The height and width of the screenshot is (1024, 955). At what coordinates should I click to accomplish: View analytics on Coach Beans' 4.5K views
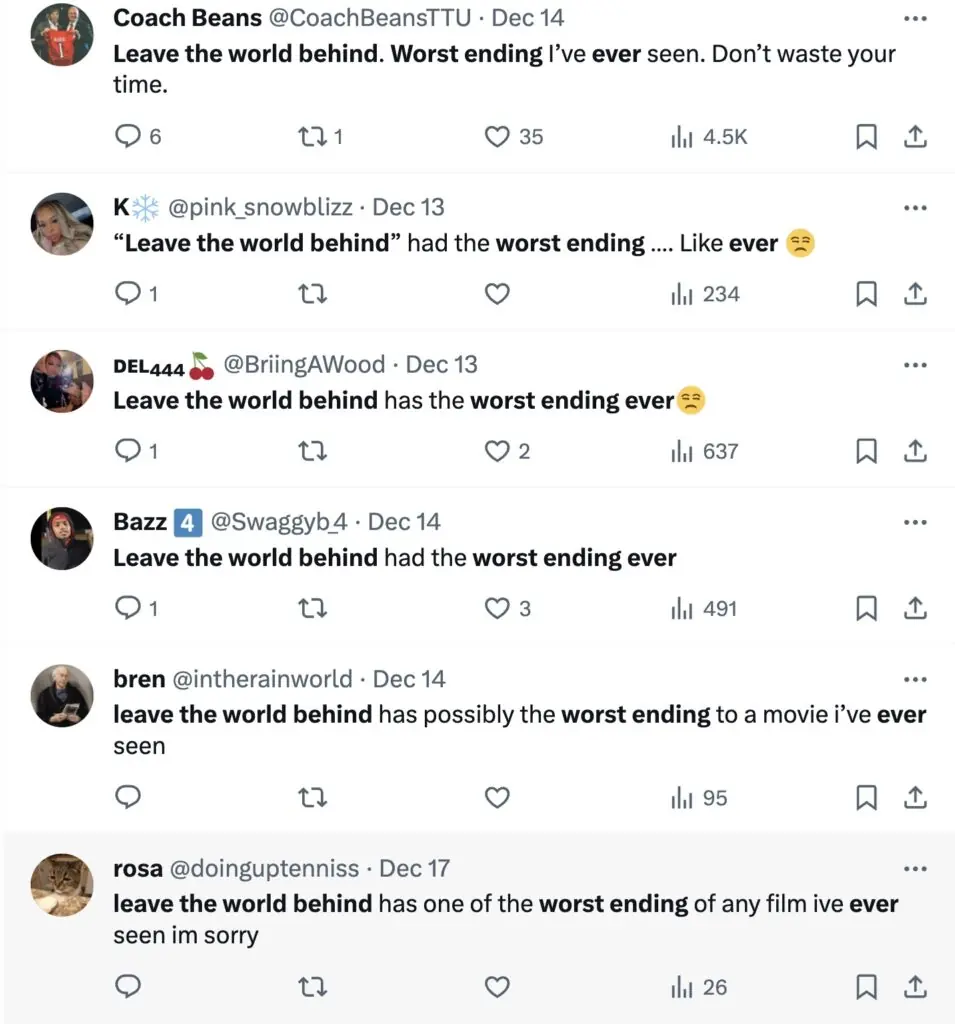coord(709,136)
